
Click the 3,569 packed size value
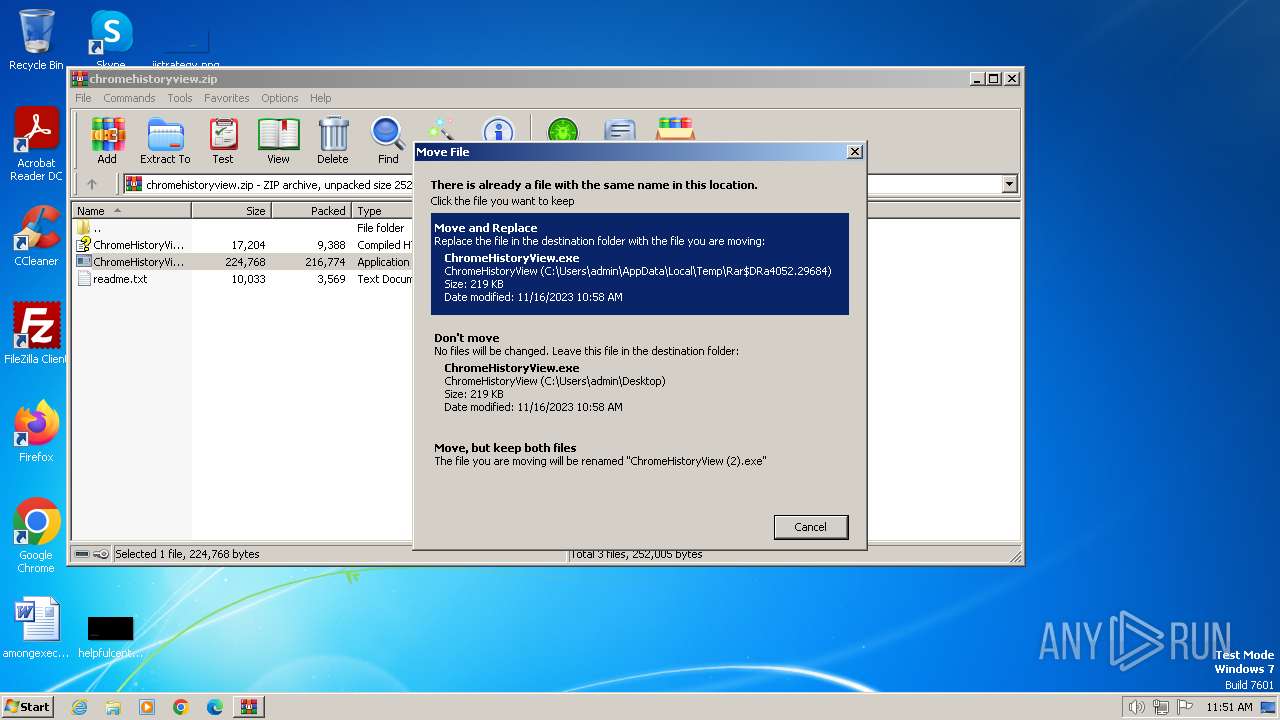331,279
